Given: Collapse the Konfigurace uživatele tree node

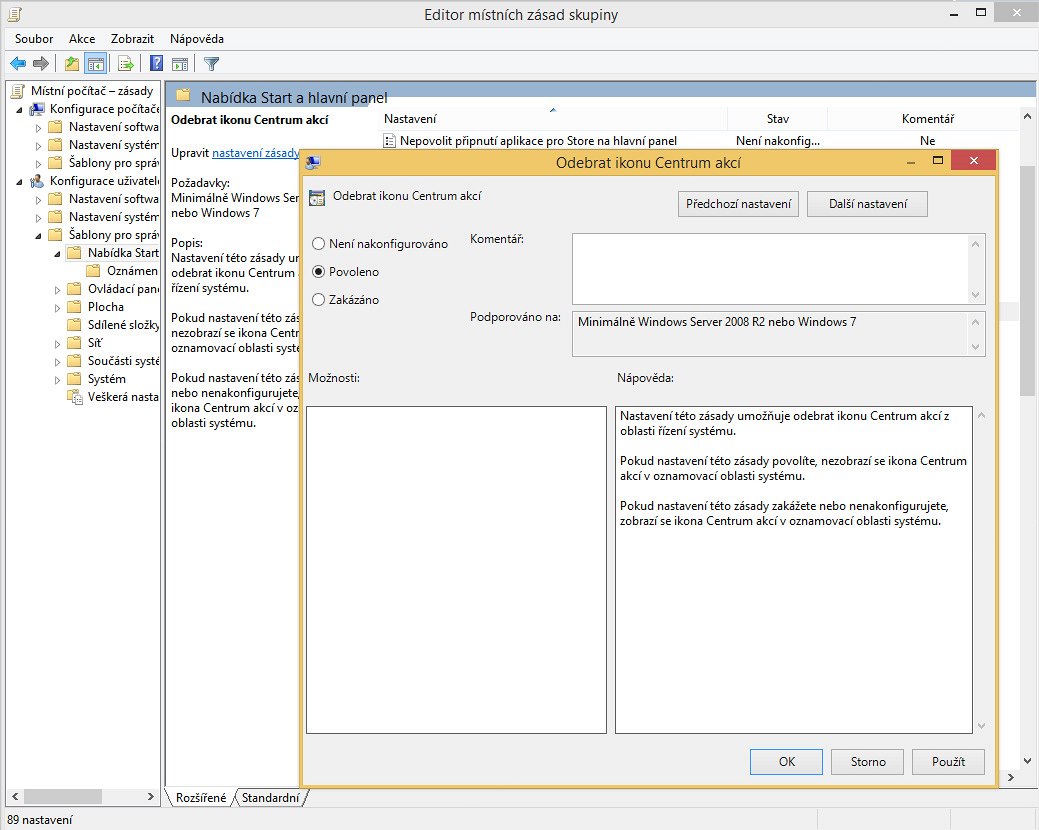Looking at the screenshot, I should [x=19, y=182].
